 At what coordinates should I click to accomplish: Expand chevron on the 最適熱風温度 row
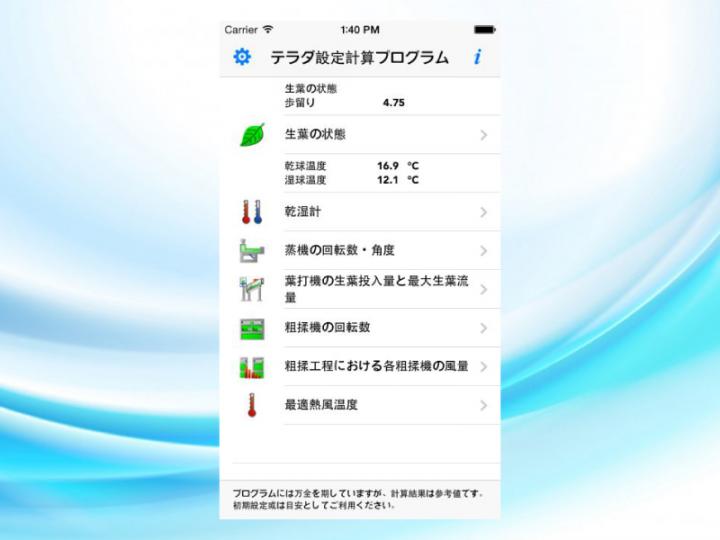pos(483,405)
